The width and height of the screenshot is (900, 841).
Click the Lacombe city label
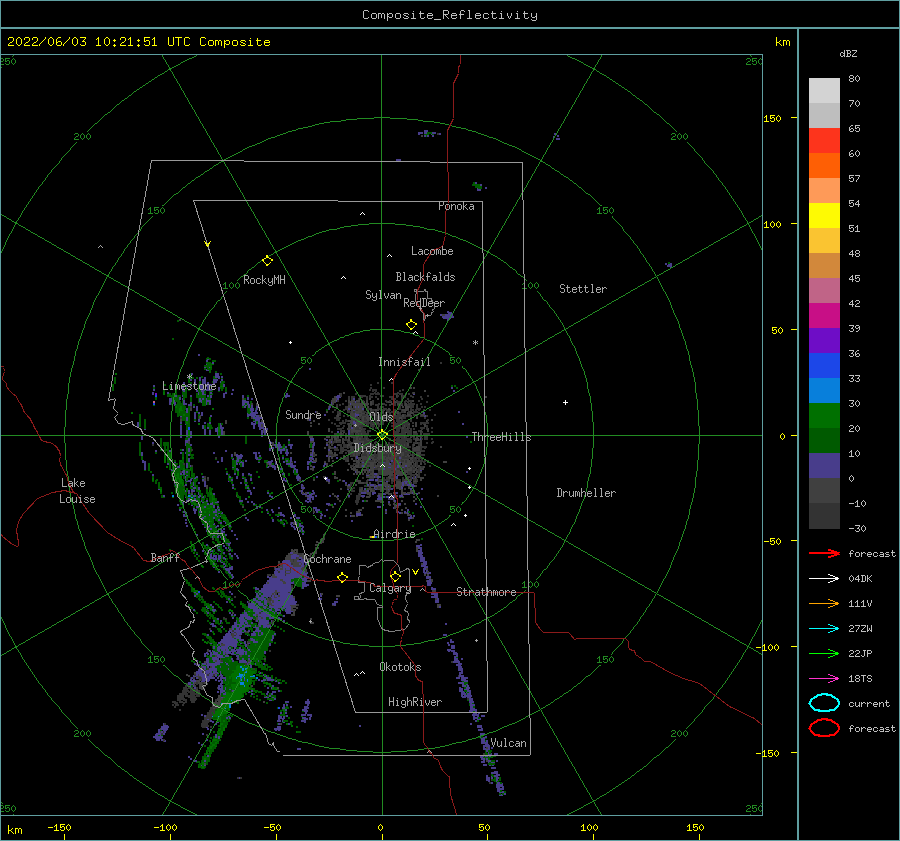click(432, 251)
